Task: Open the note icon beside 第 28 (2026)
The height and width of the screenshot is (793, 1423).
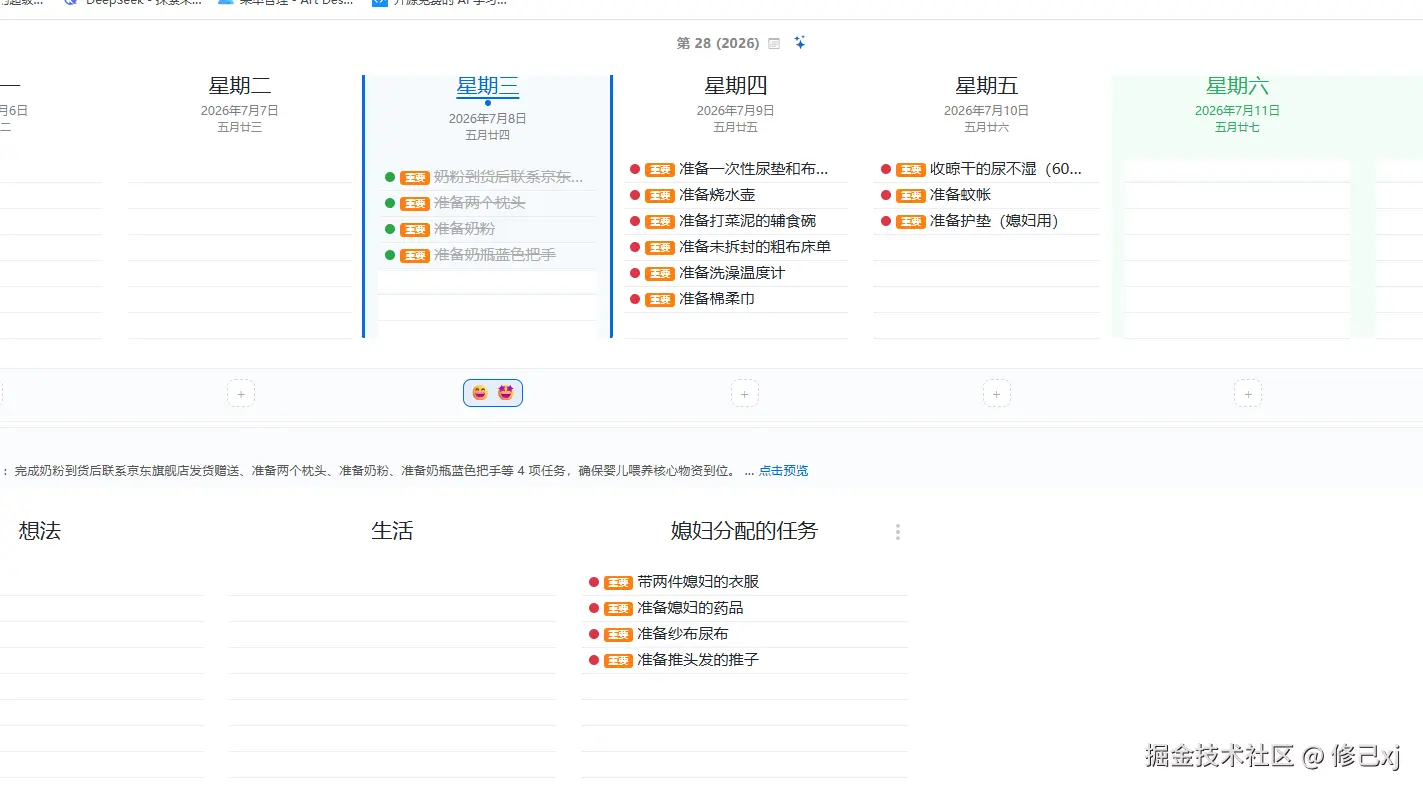Action: coord(774,43)
